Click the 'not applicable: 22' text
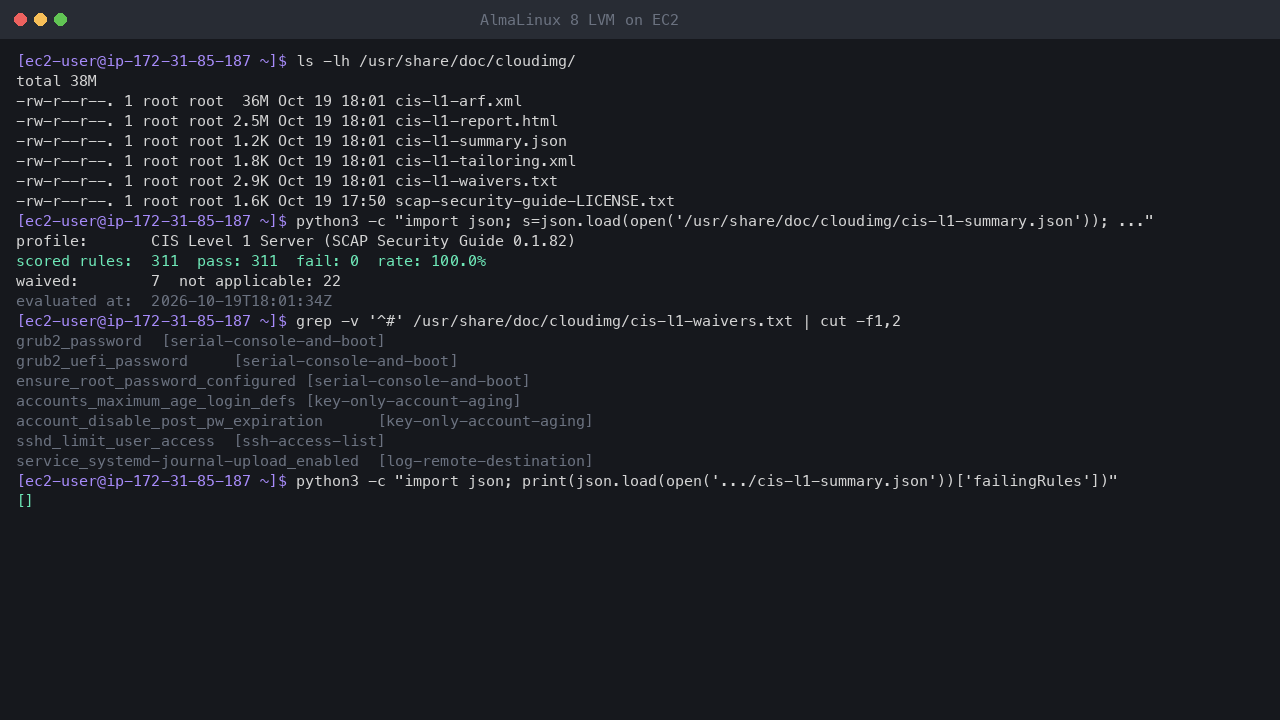The height and width of the screenshot is (720, 1280). pos(260,281)
